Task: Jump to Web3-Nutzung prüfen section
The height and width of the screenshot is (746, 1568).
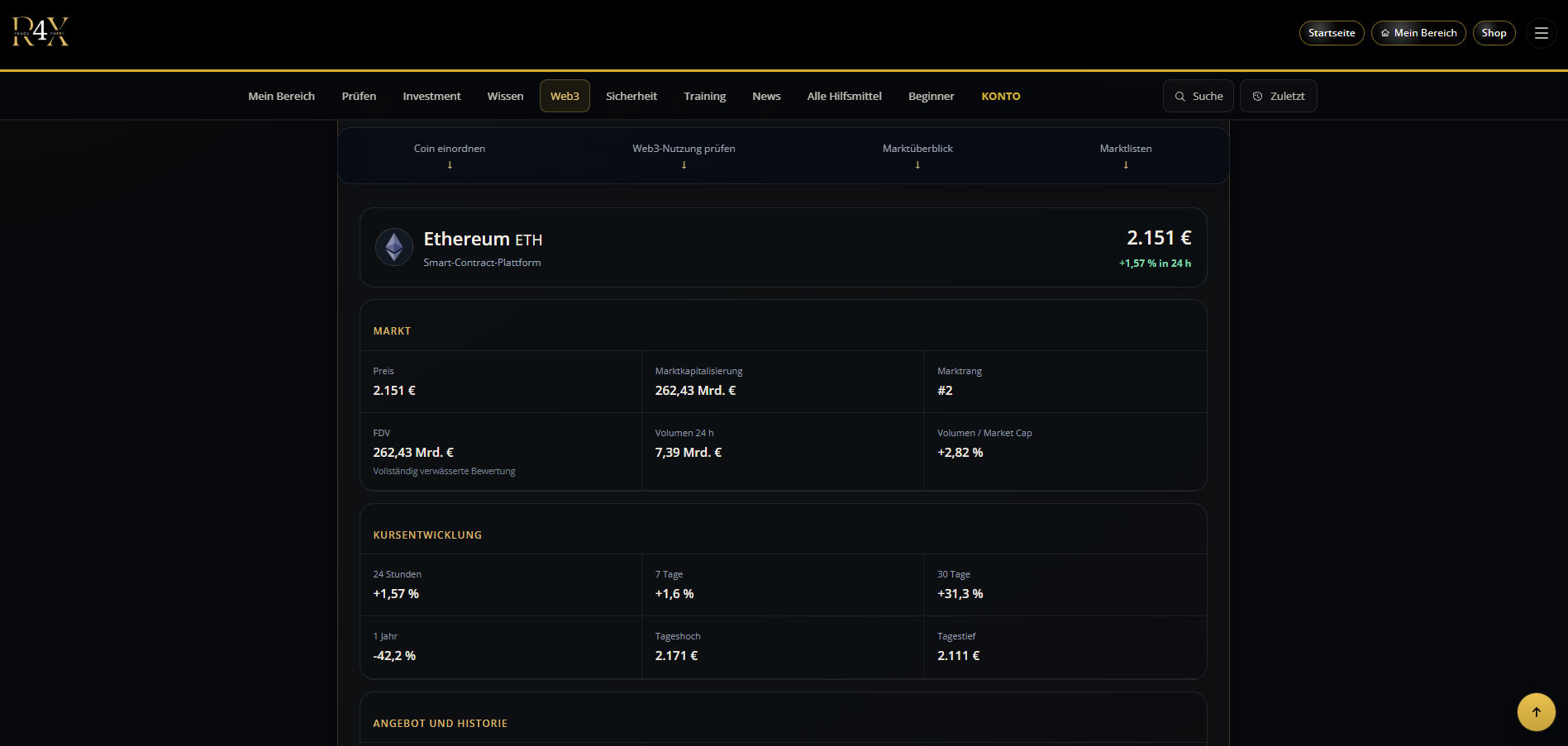Action: click(684, 154)
